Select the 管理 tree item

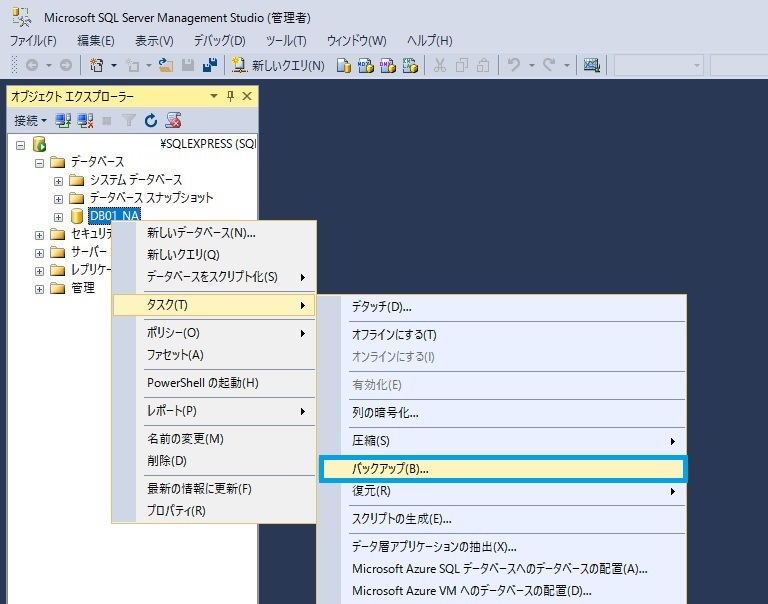tap(83, 288)
